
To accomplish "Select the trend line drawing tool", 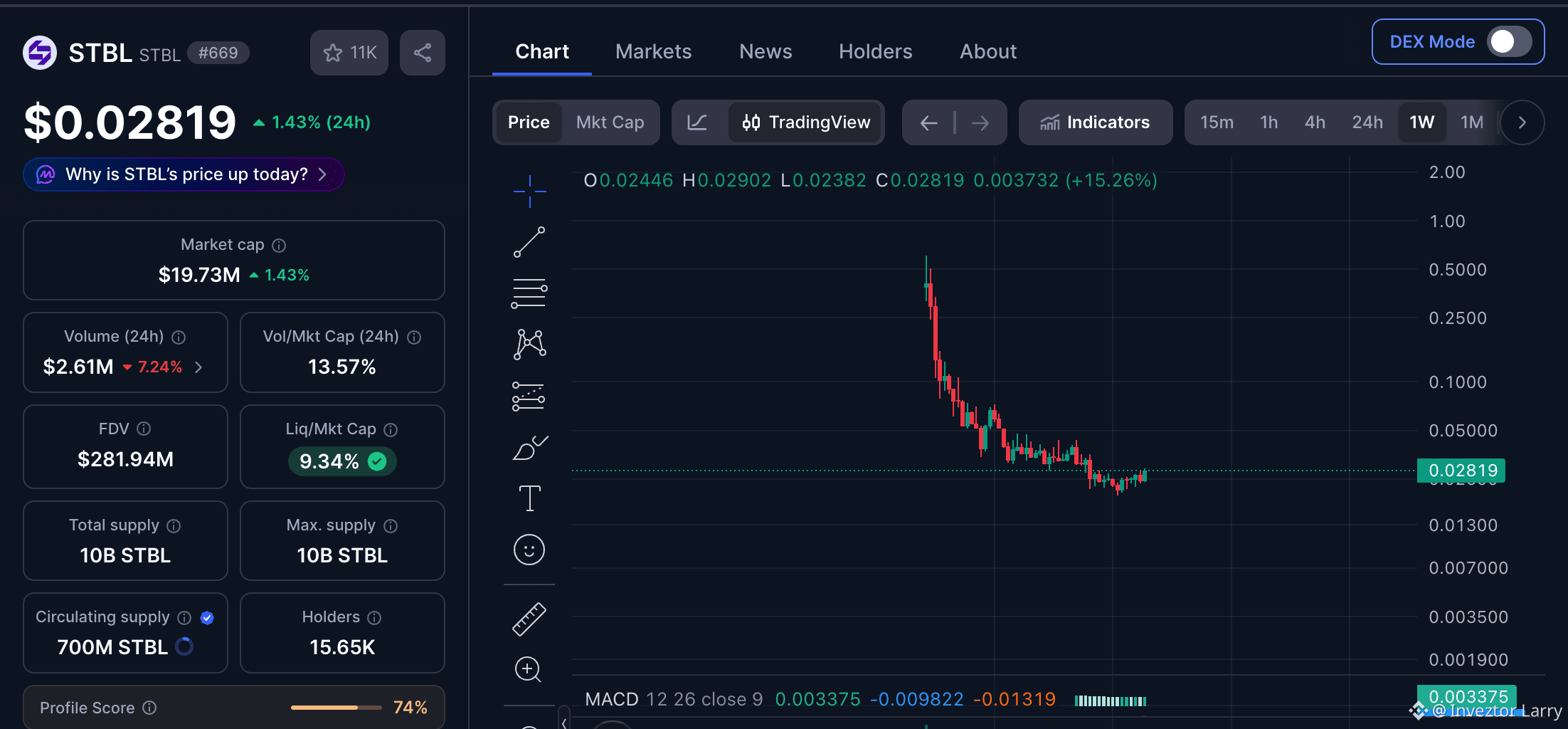I will pos(529,242).
